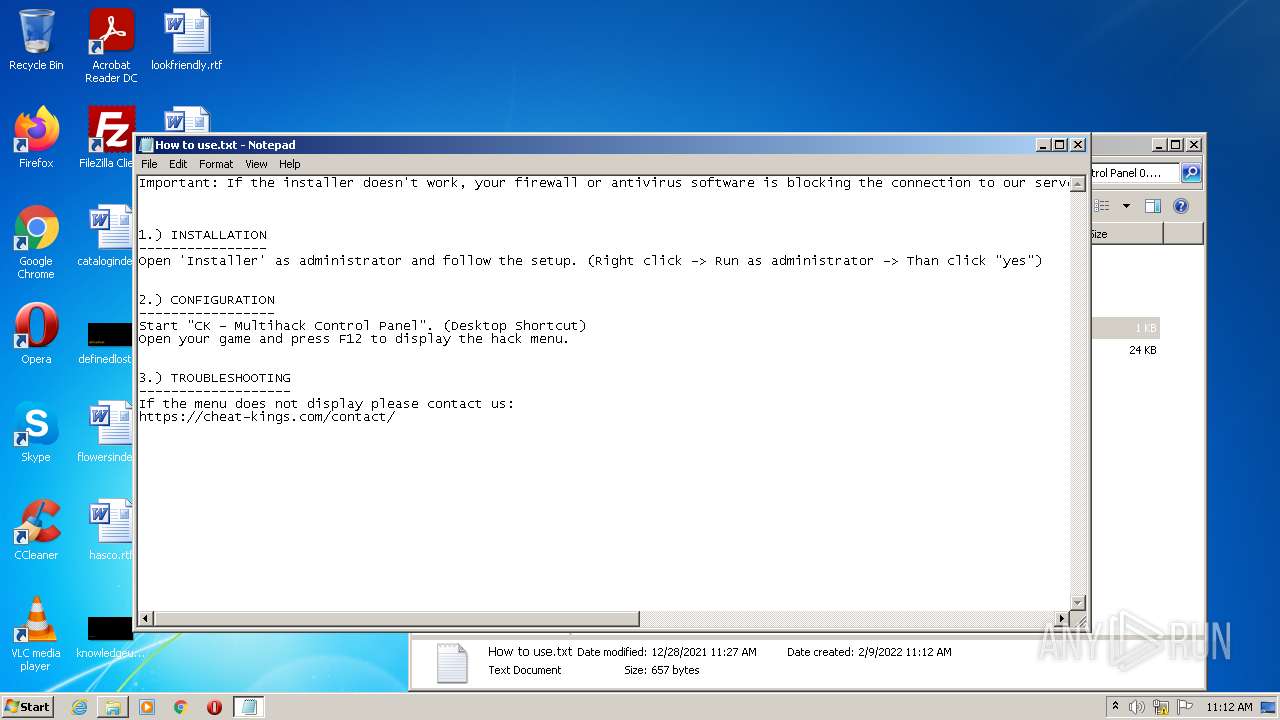Open Firefox desktop shortcut

click(x=36, y=137)
